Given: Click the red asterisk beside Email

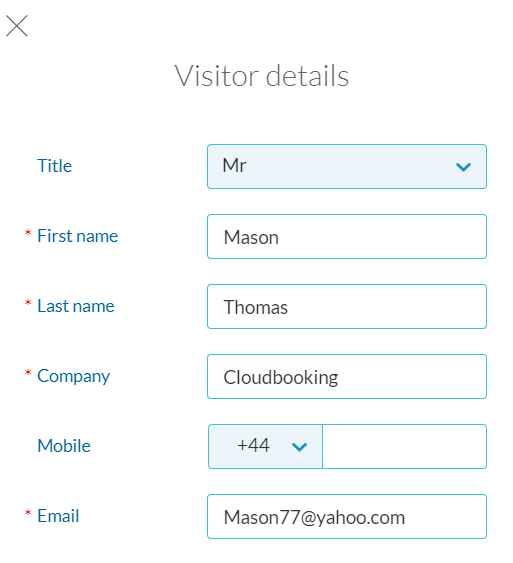Looking at the screenshot, I should point(28,513).
